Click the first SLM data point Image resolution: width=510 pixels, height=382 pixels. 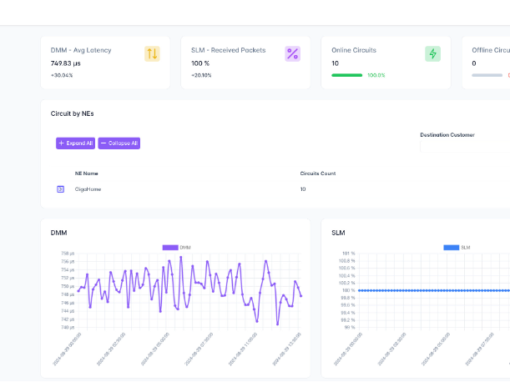point(360,290)
